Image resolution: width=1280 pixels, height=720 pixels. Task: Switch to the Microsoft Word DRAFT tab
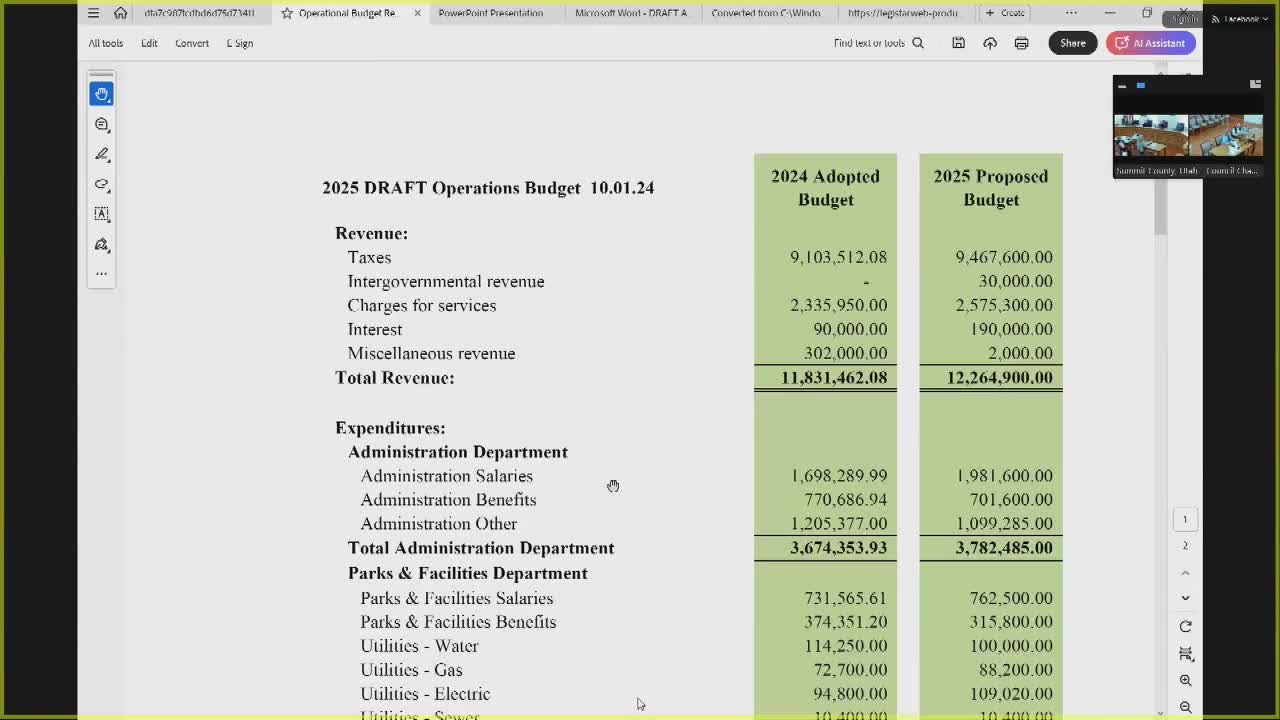click(x=631, y=13)
